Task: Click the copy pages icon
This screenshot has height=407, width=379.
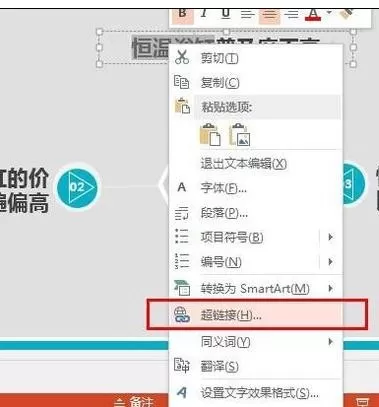Action: coord(182,82)
